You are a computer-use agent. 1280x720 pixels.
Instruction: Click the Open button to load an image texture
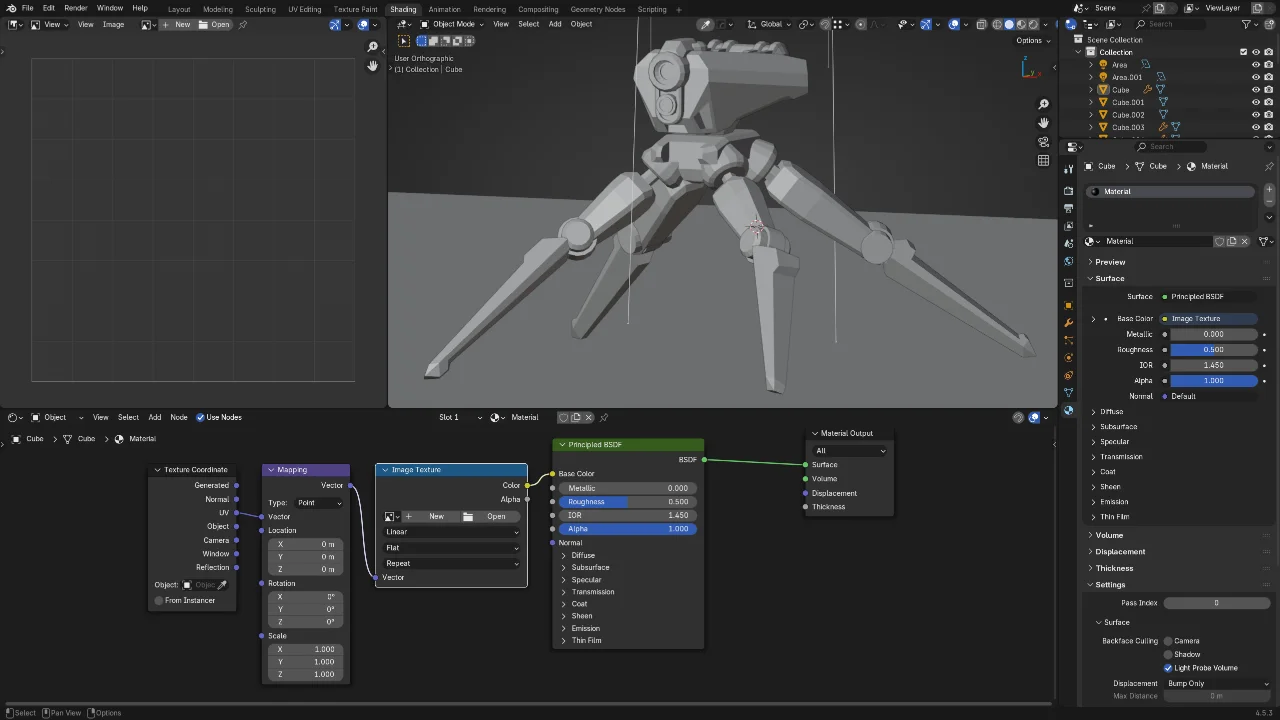coord(496,516)
